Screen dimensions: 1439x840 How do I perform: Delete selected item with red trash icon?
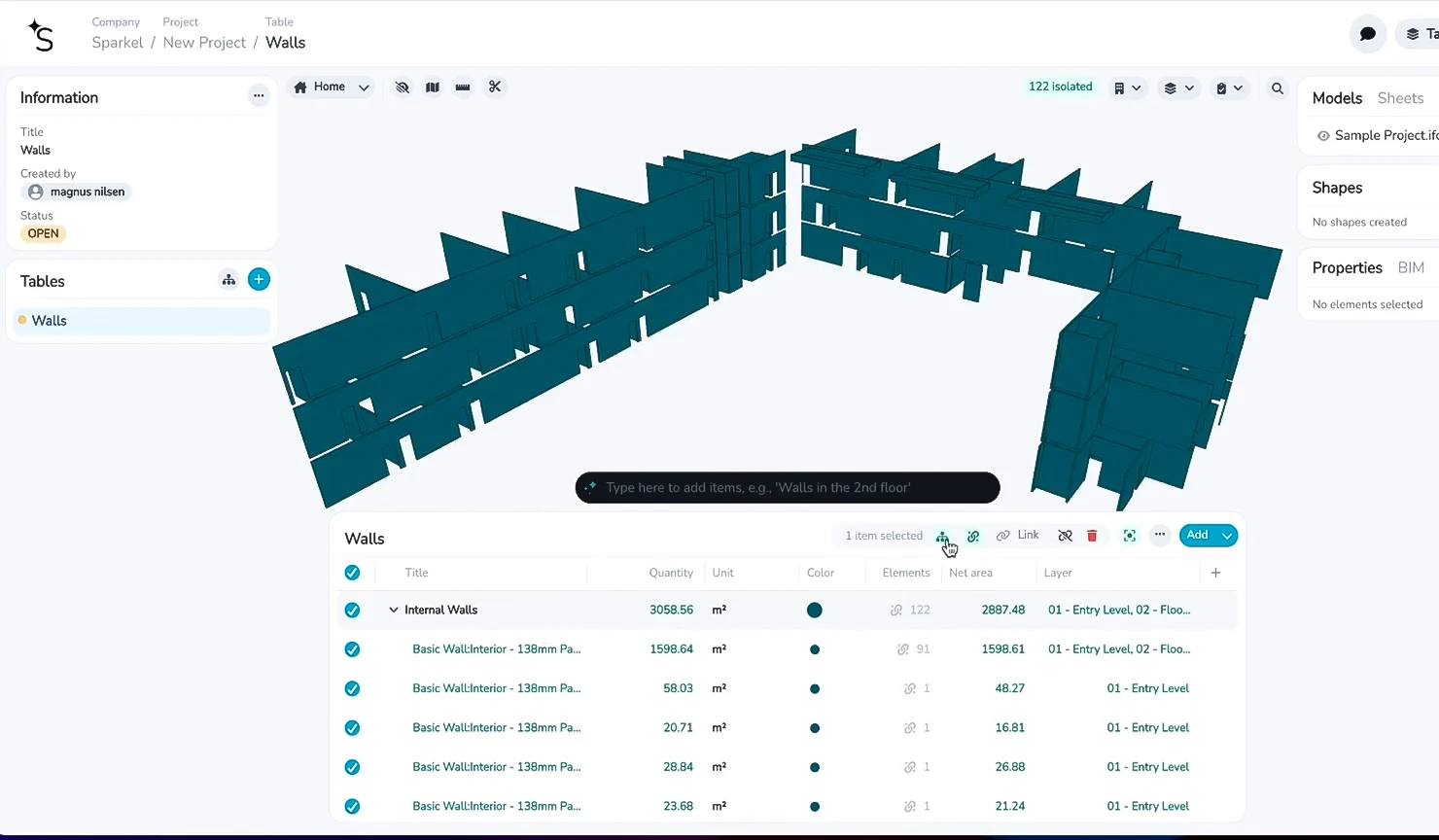pos(1092,536)
